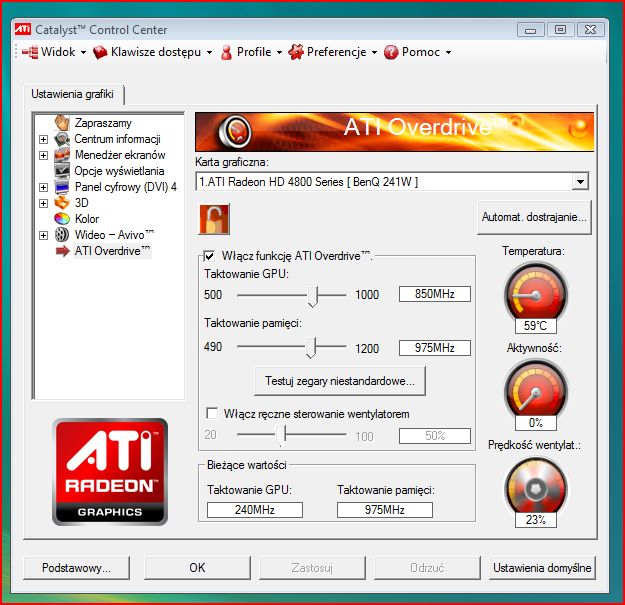Open the Widok dropdown arrow

tap(83, 52)
